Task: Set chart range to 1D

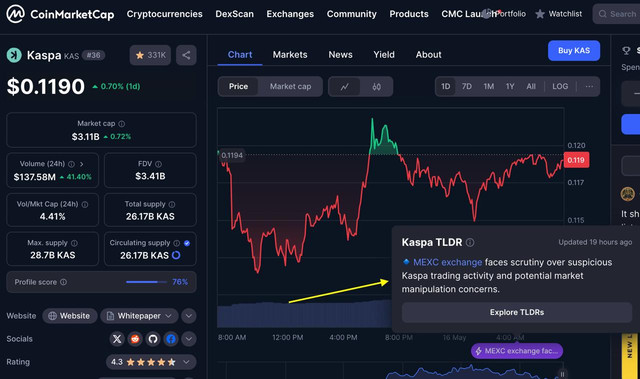Action: (446, 86)
